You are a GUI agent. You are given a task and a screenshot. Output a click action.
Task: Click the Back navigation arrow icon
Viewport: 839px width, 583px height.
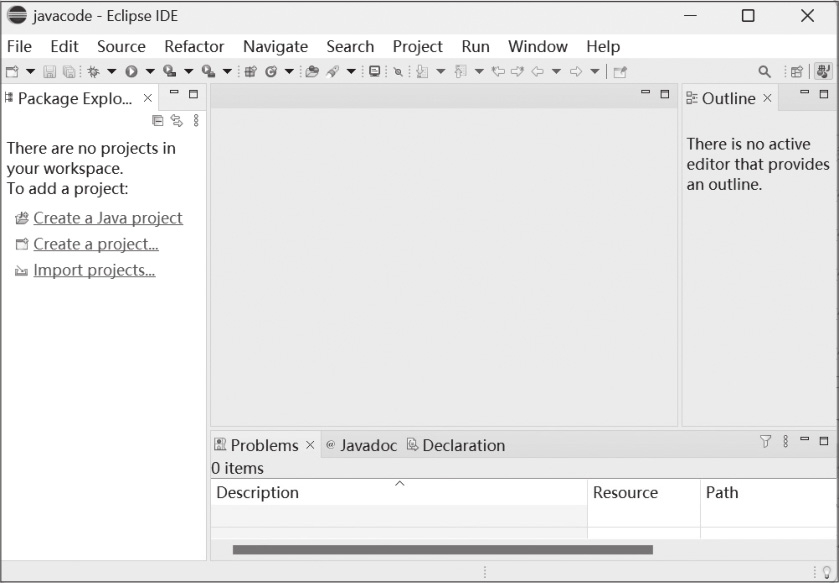pyautogui.click(x=537, y=71)
